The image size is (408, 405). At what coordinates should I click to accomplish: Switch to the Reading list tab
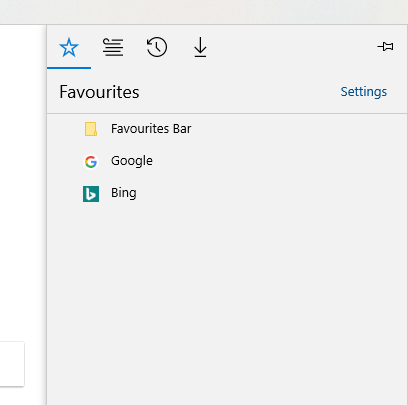pyautogui.click(x=113, y=47)
